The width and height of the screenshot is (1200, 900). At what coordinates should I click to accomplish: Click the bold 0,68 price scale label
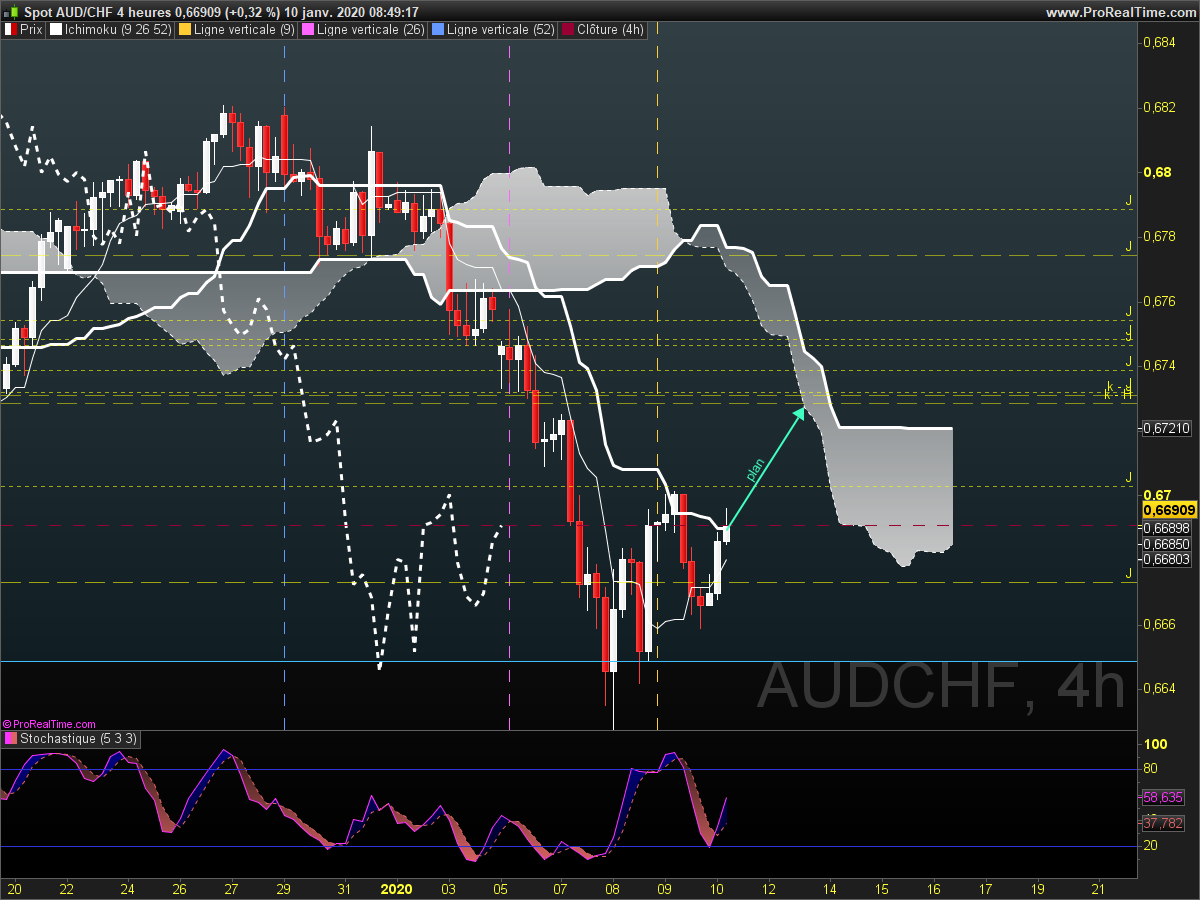(1156, 172)
